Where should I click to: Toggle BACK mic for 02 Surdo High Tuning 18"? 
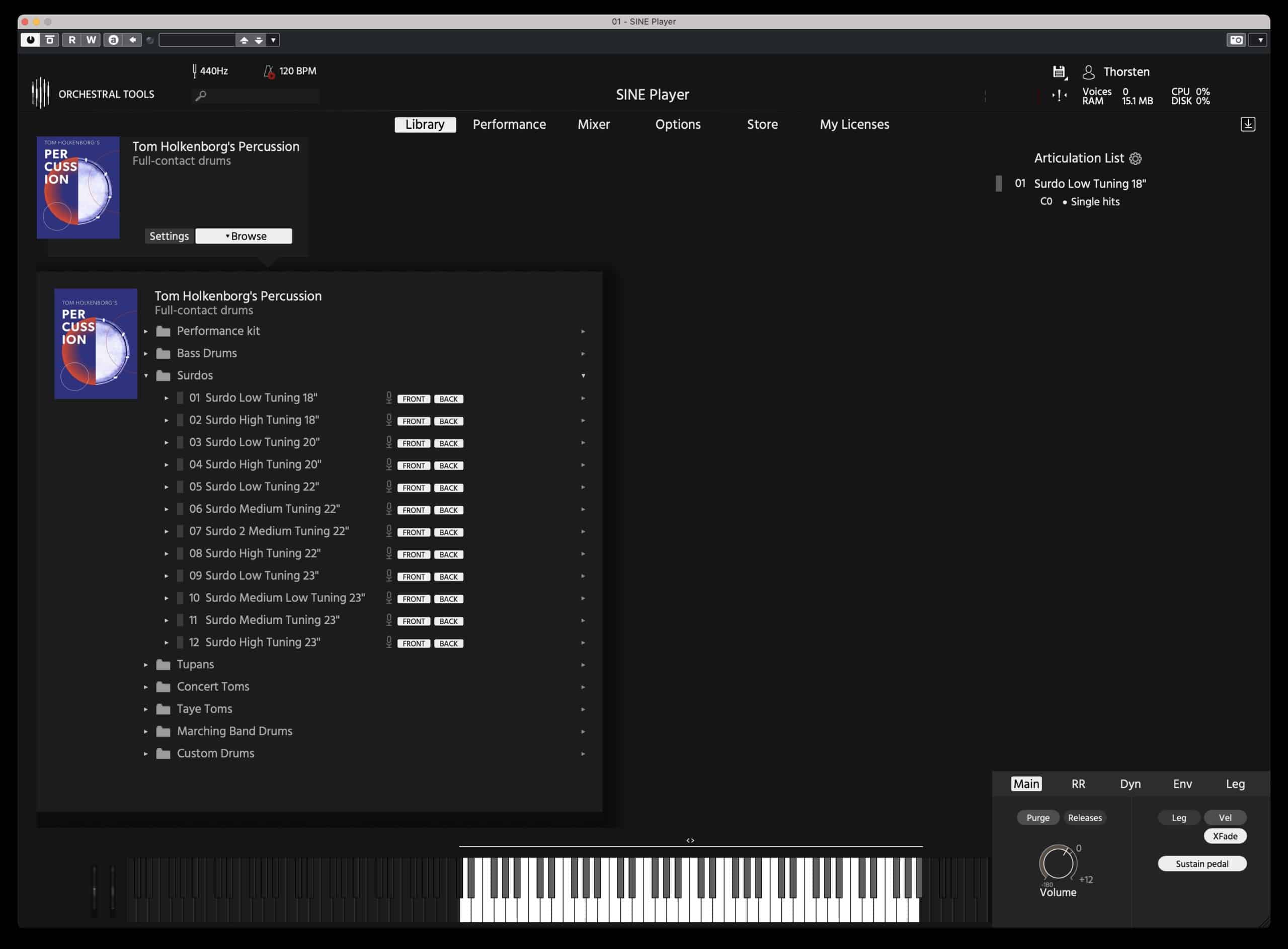[448, 421]
